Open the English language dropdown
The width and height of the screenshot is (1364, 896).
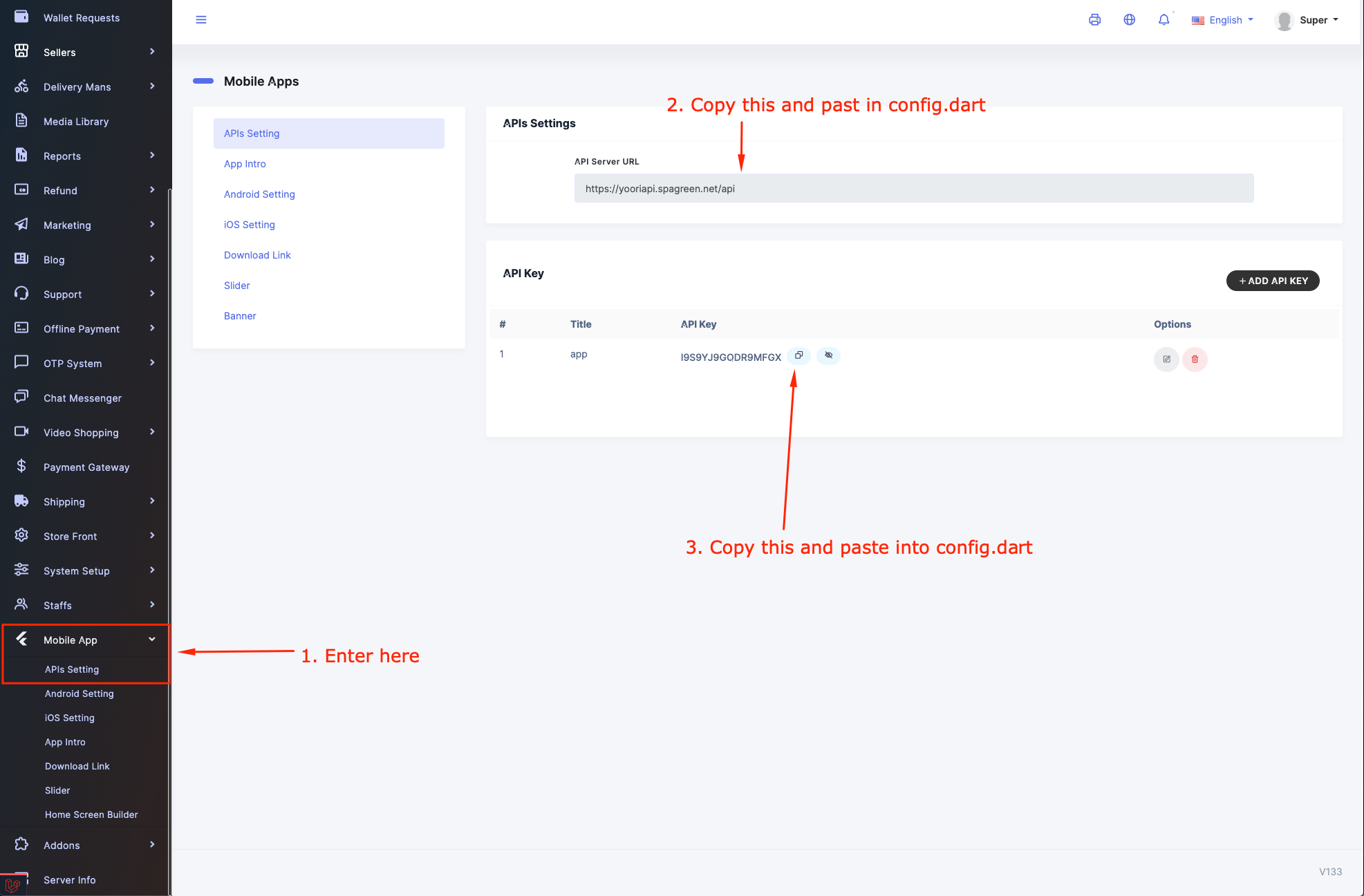[1222, 20]
